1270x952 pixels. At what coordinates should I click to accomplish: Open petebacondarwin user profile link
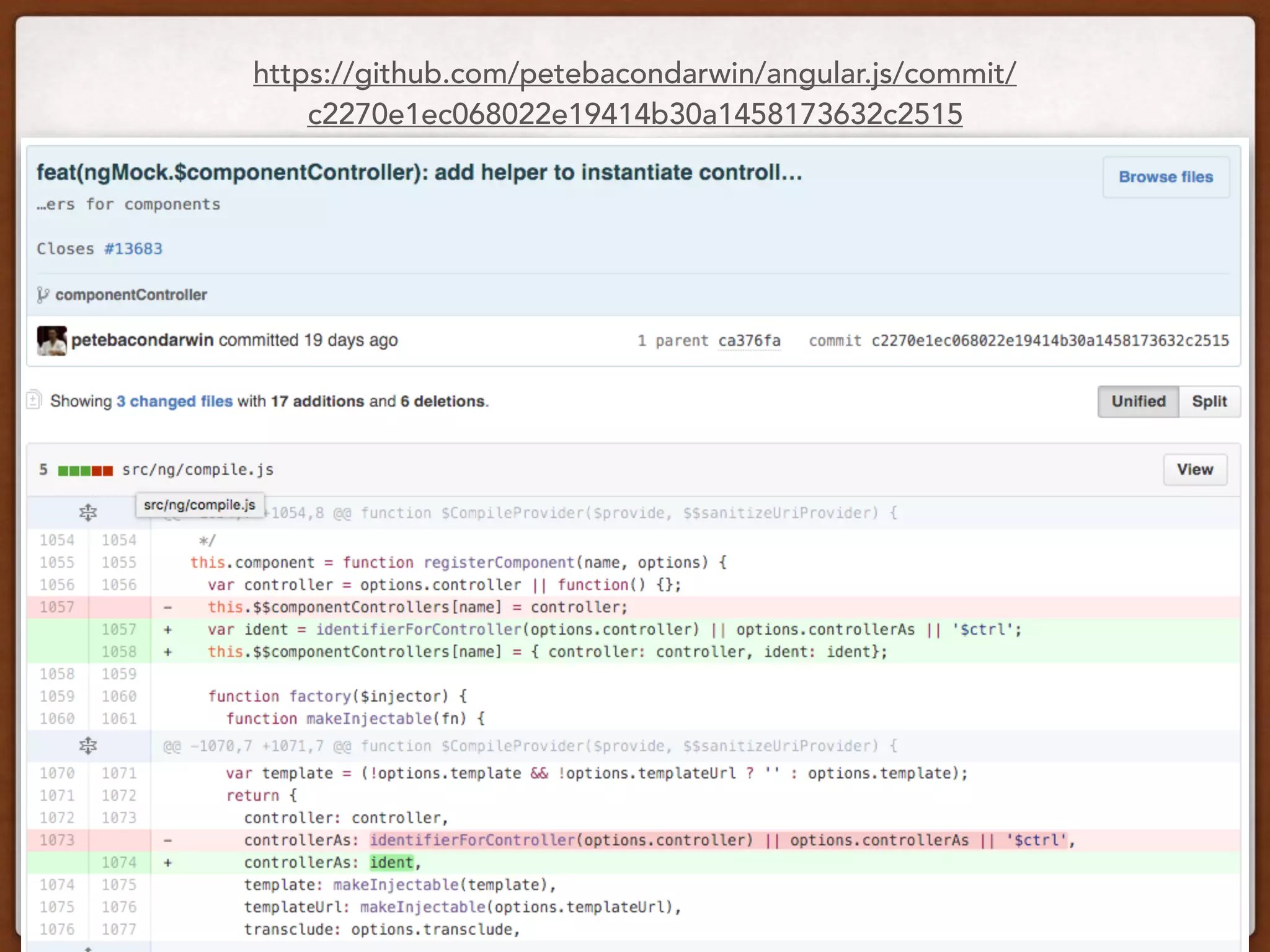coord(142,340)
